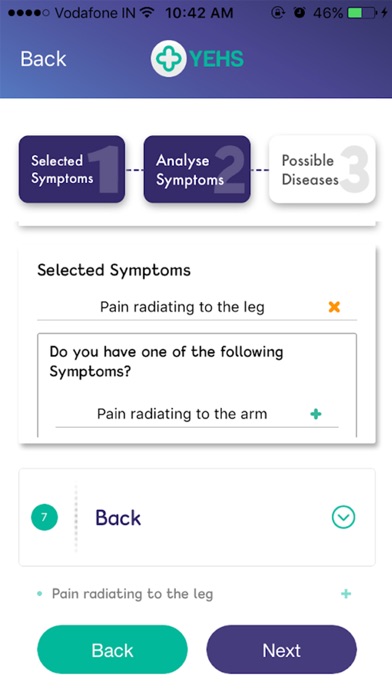Remove Pain radiating to the leg symptom

tap(334, 307)
